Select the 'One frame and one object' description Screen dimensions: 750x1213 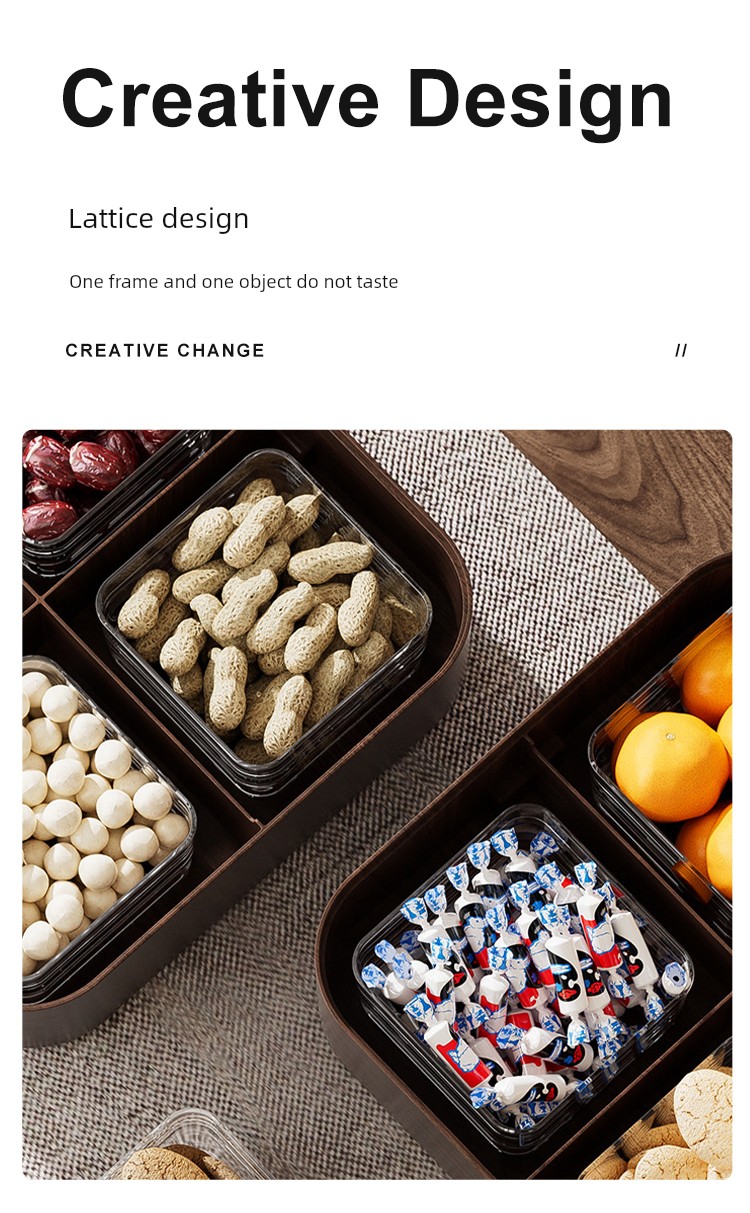234,282
